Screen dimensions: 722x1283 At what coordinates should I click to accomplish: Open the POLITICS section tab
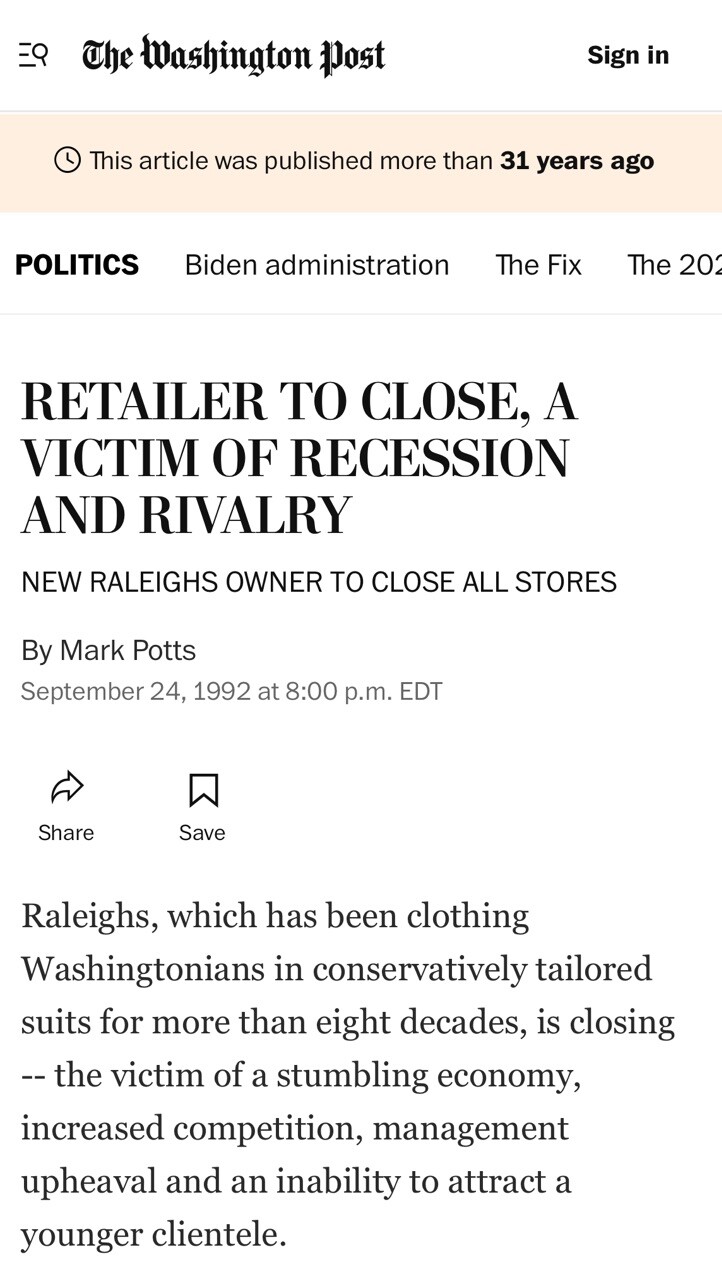pyautogui.click(x=77, y=265)
